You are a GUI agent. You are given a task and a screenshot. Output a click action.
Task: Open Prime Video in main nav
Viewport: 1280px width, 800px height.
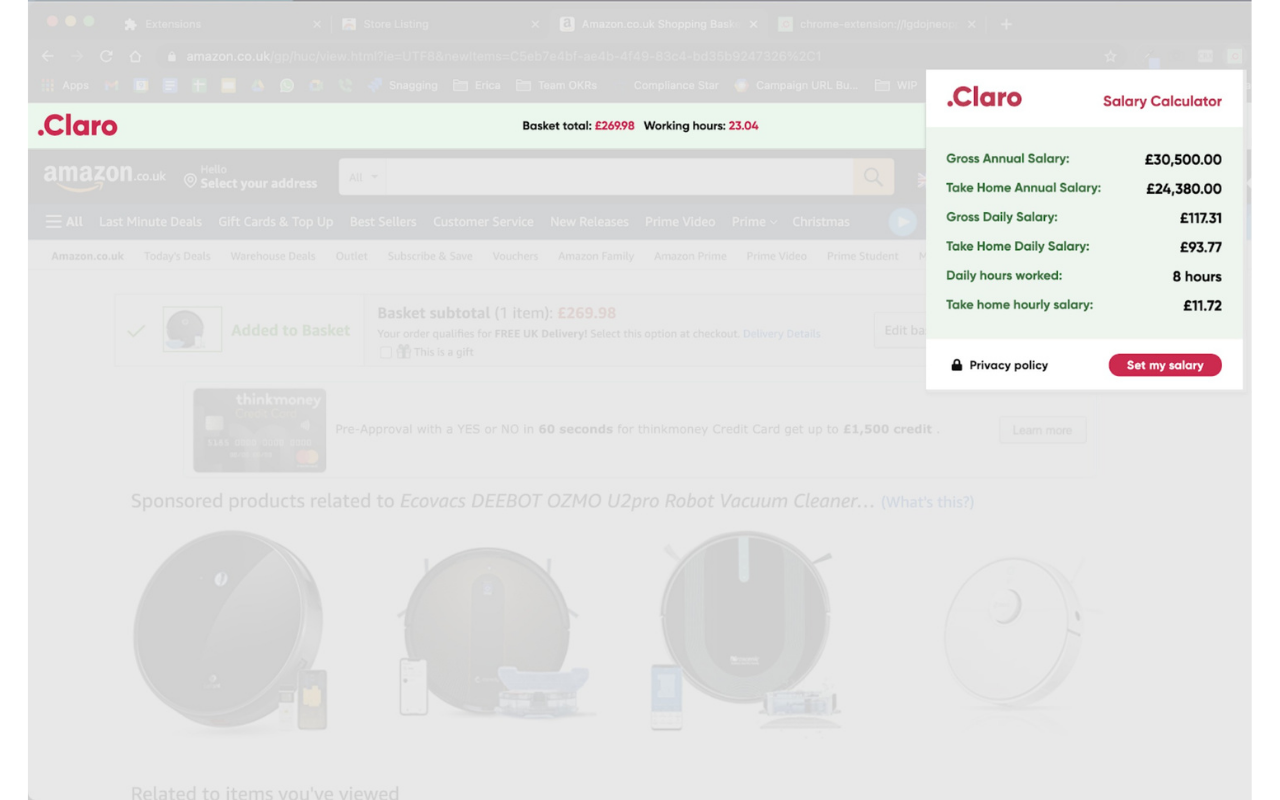click(680, 222)
